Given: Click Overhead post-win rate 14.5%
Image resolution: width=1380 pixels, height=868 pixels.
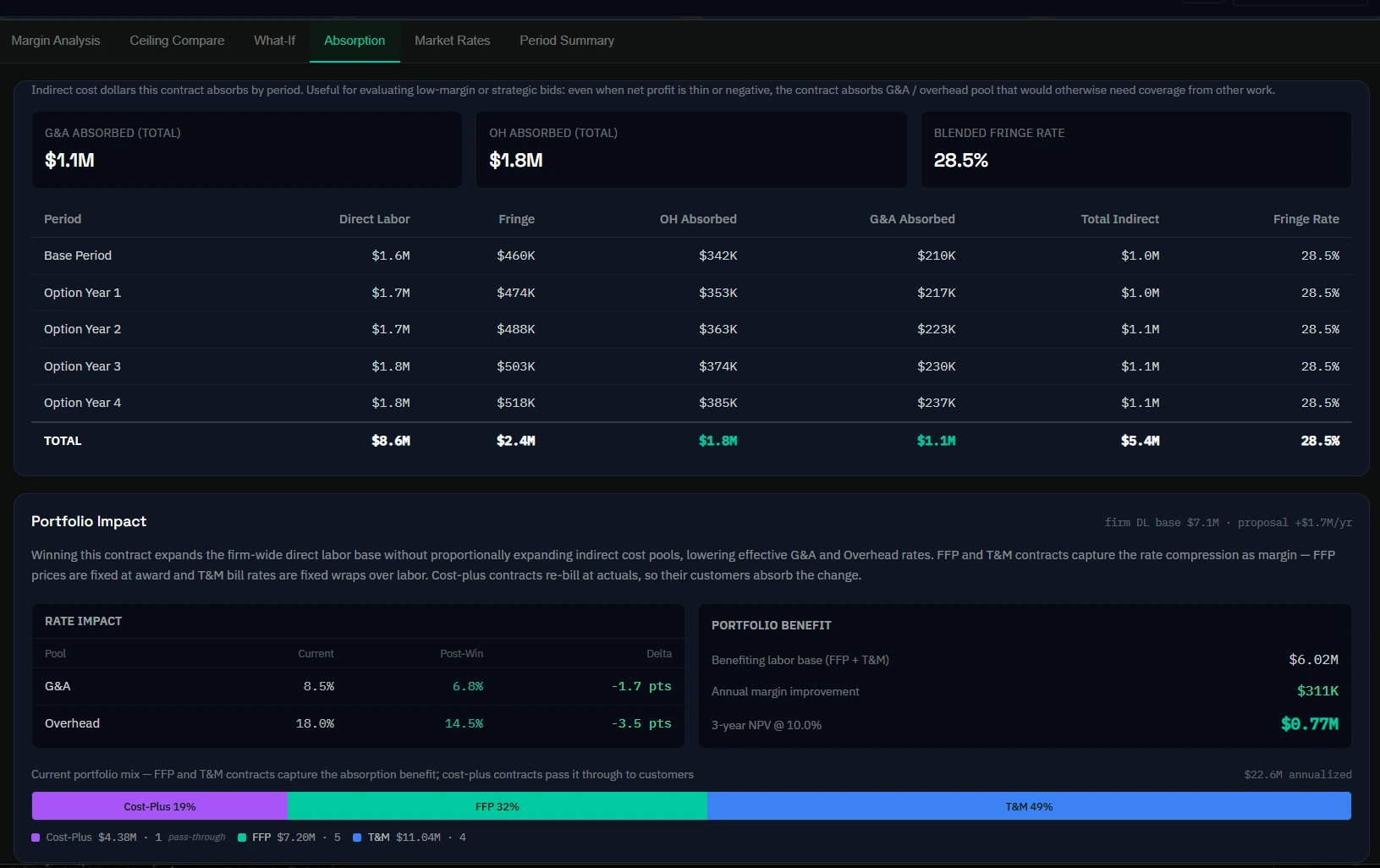Looking at the screenshot, I should coord(464,723).
